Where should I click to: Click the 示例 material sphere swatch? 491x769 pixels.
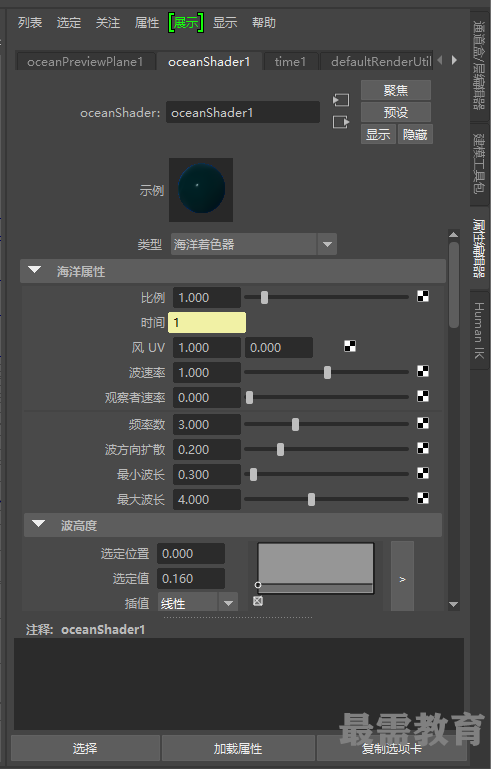(201, 190)
